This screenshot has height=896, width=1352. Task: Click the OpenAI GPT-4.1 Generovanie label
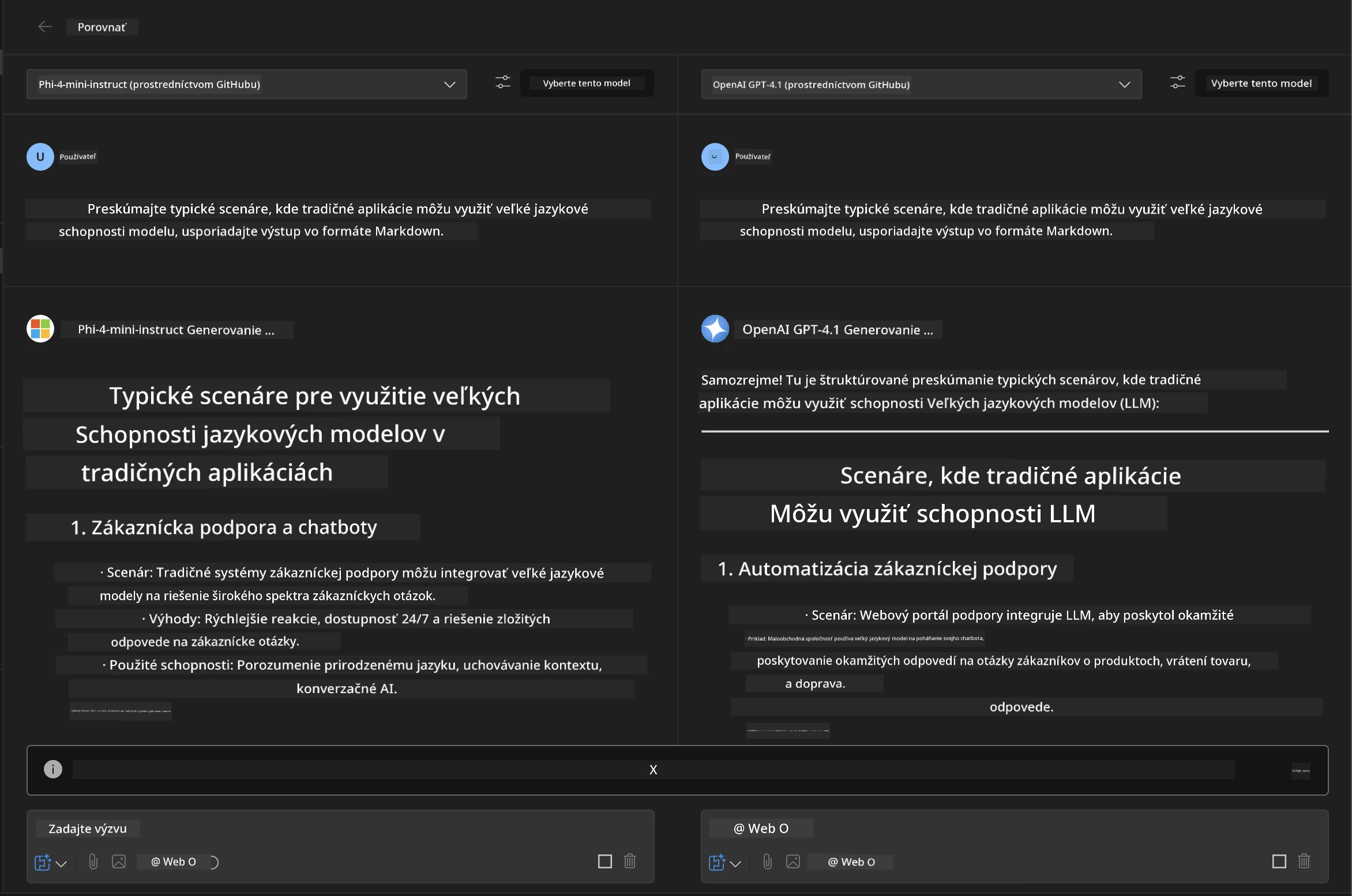coord(838,330)
